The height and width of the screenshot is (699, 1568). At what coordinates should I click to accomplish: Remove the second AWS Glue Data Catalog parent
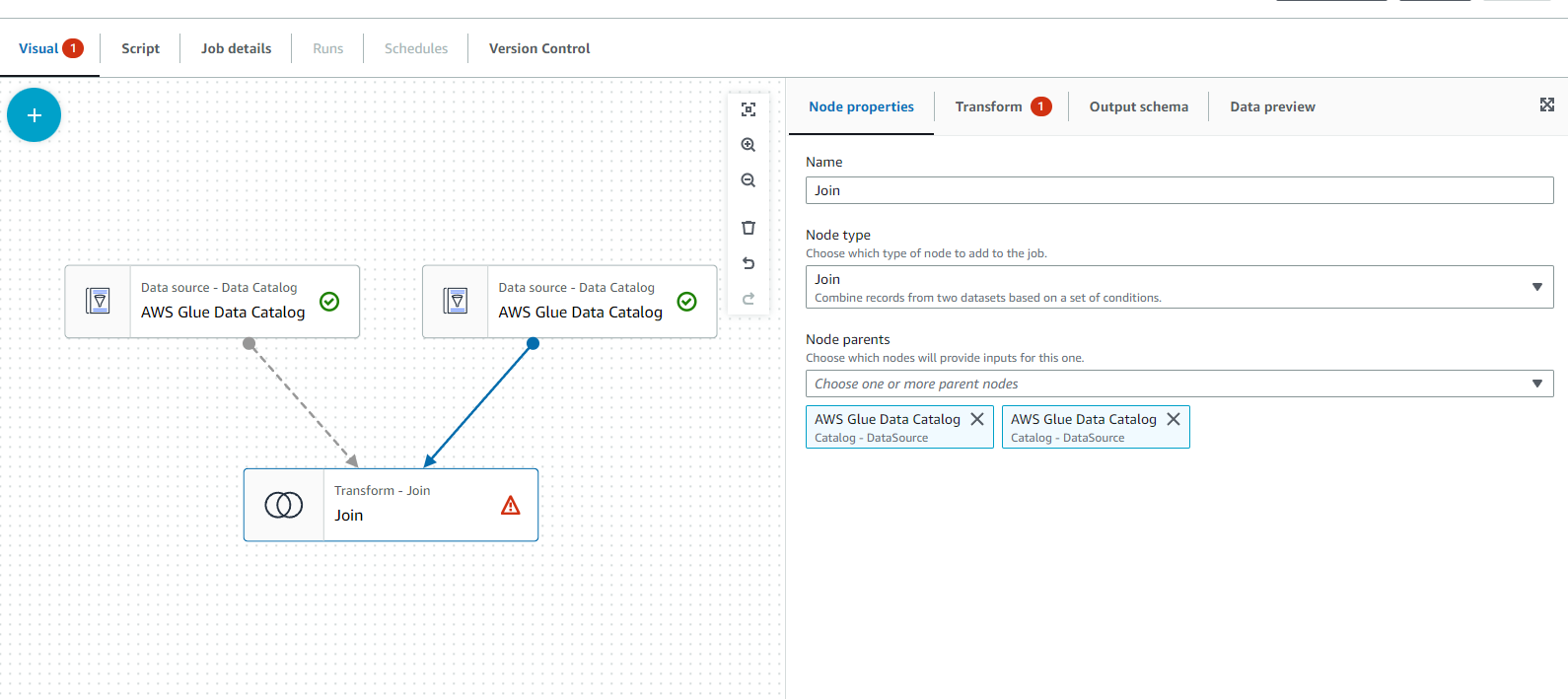point(1174,419)
